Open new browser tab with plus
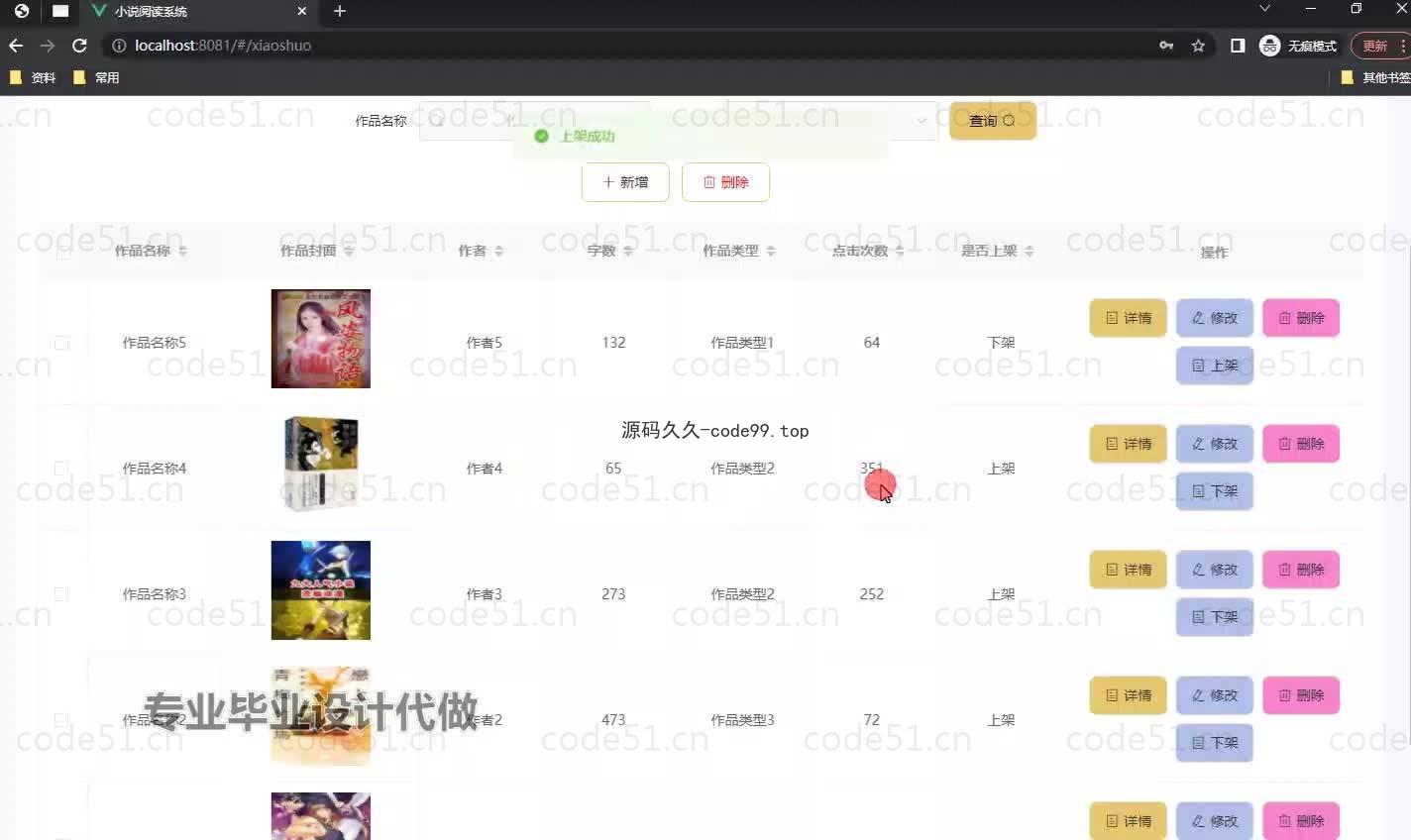 340,11
